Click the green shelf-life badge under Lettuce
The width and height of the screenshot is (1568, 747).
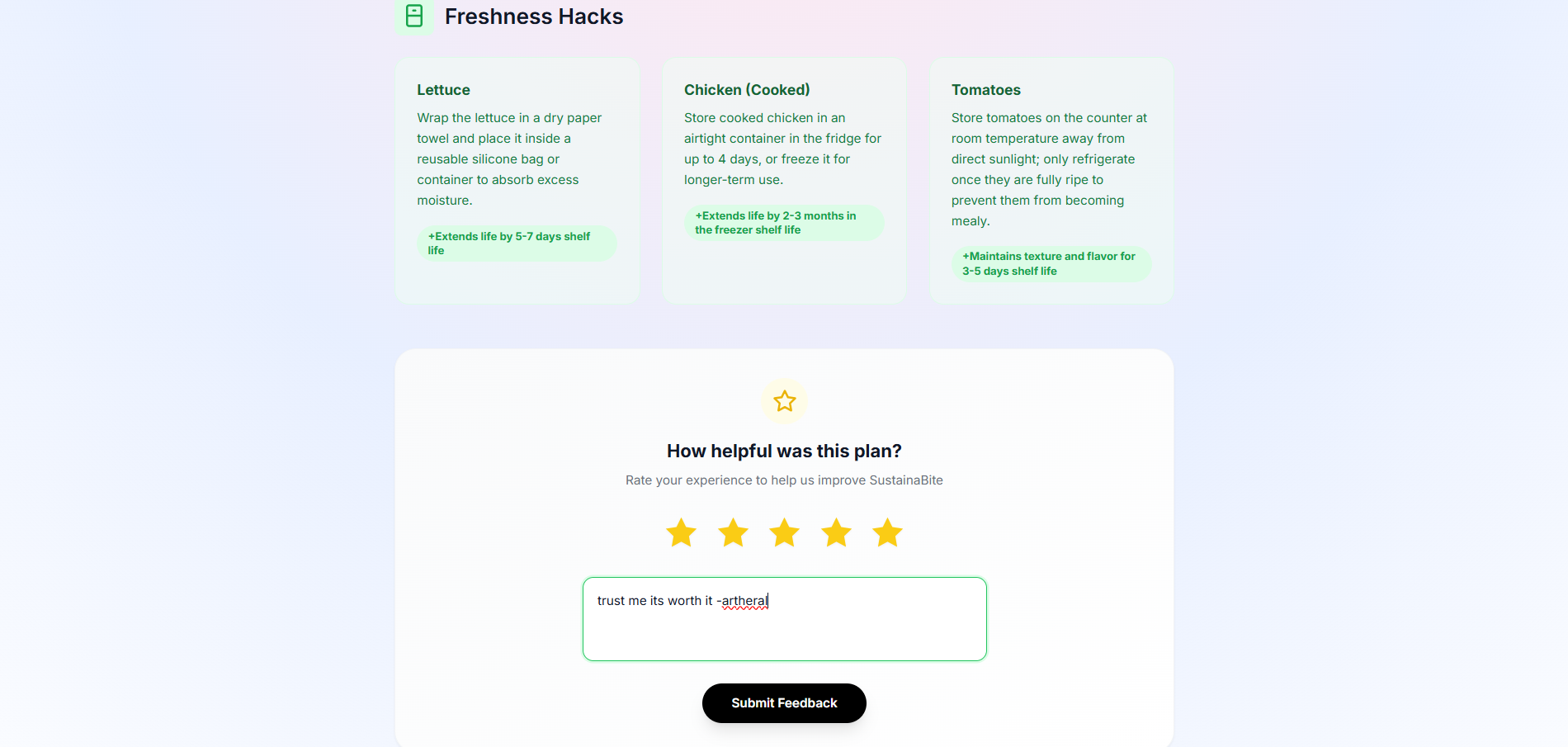[x=517, y=243]
